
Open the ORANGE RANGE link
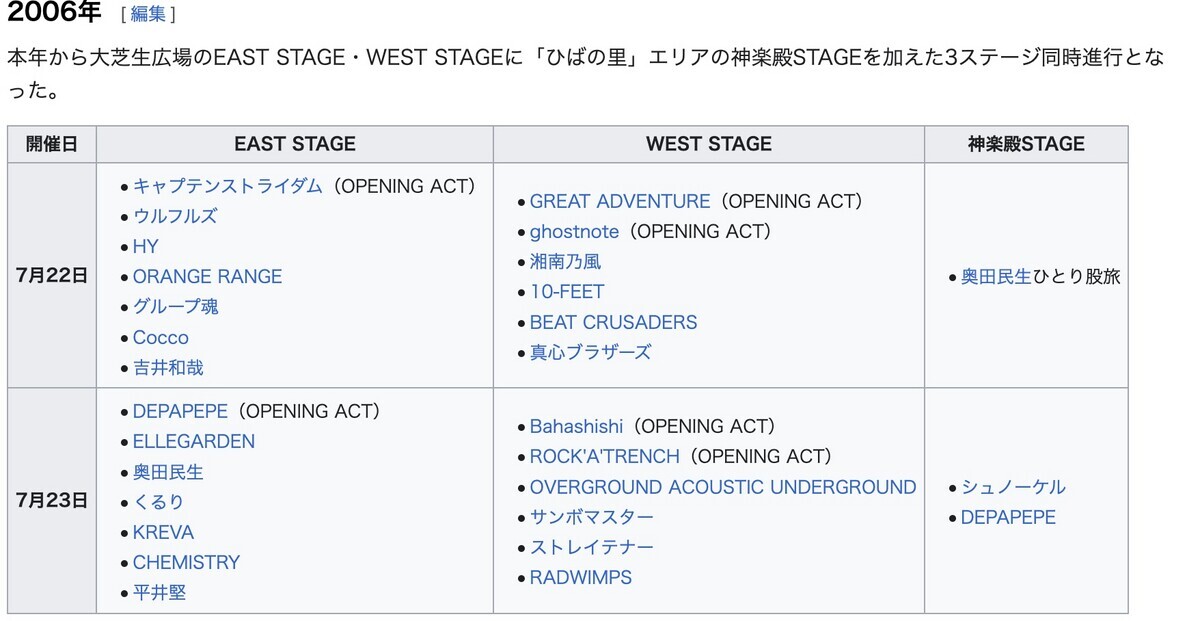pos(207,277)
